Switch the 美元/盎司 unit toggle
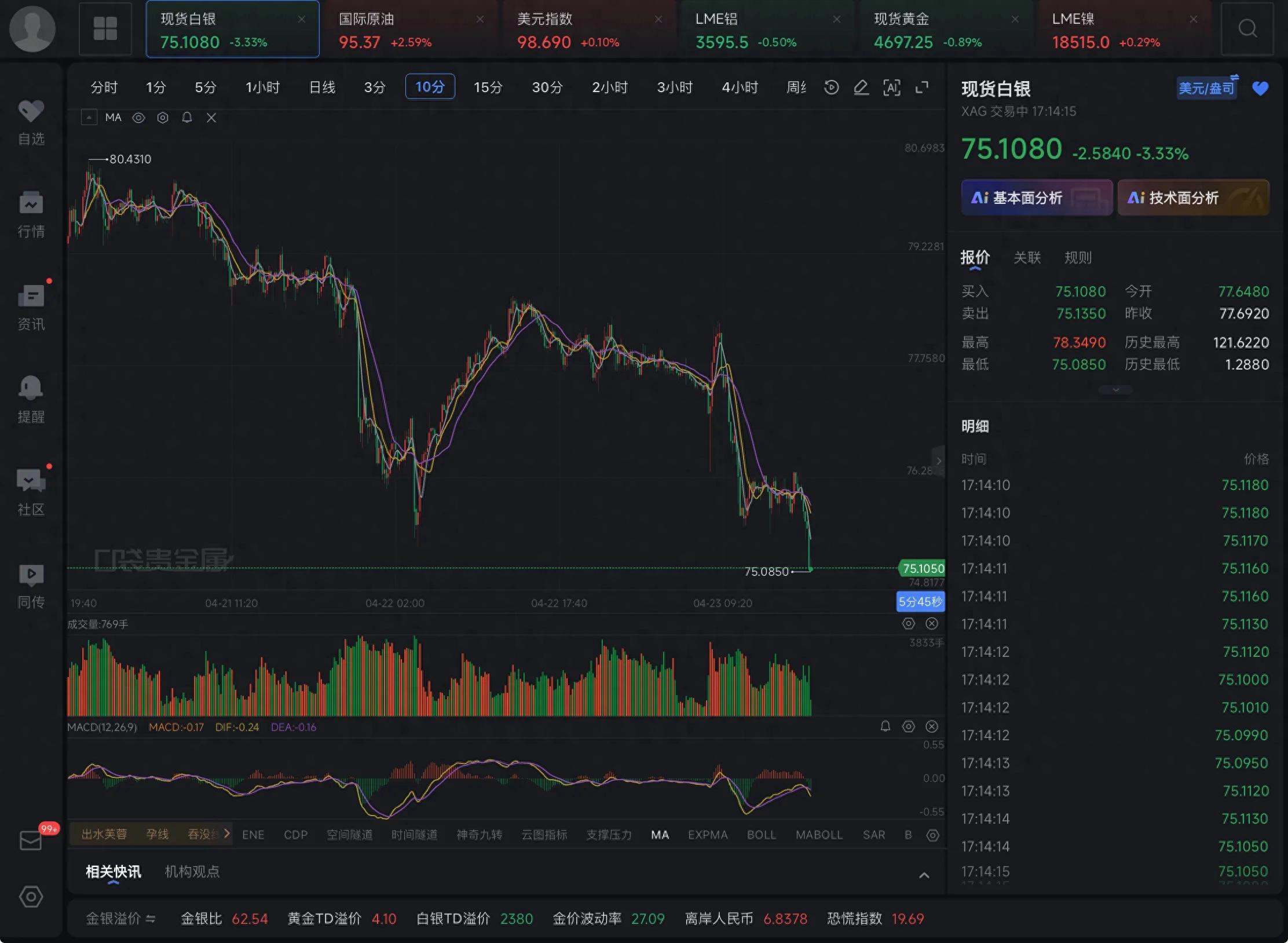This screenshot has width=1288, height=943. [1207, 88]
